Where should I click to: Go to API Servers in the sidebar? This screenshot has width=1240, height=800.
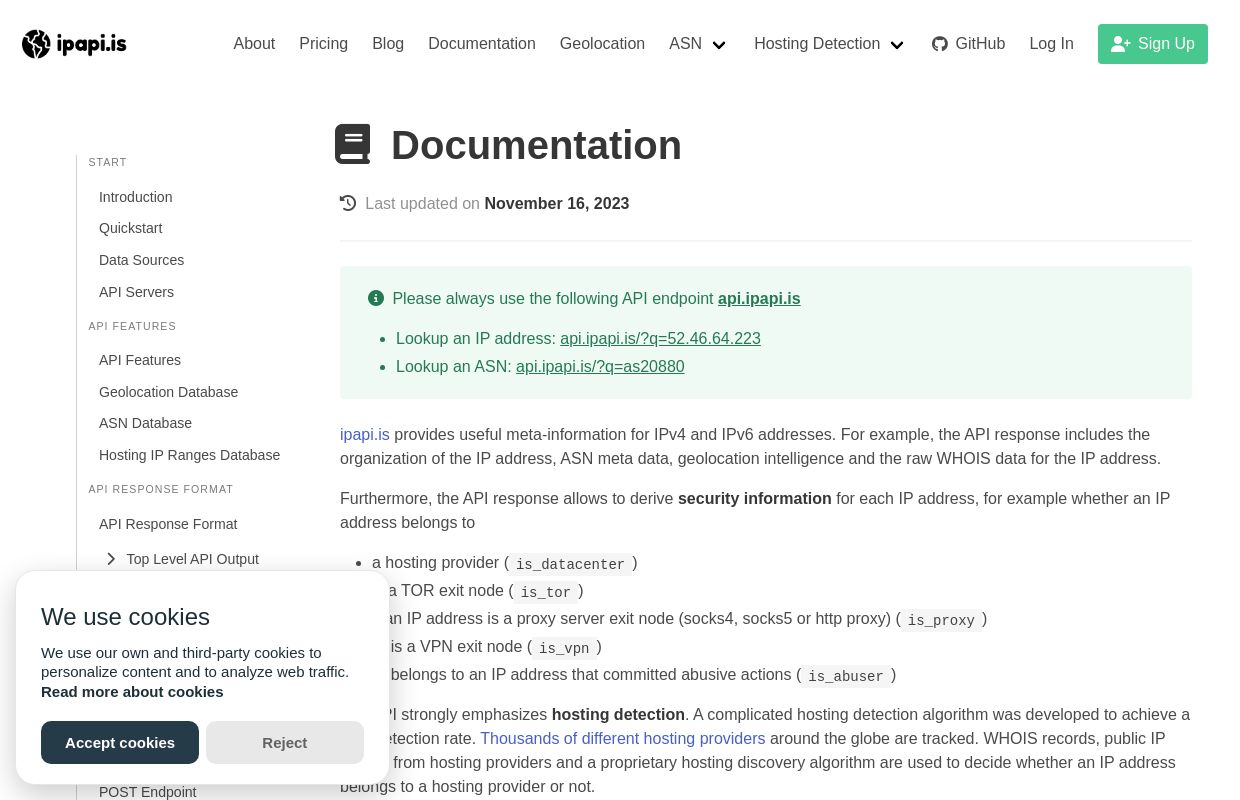click(x=136, y=292)
